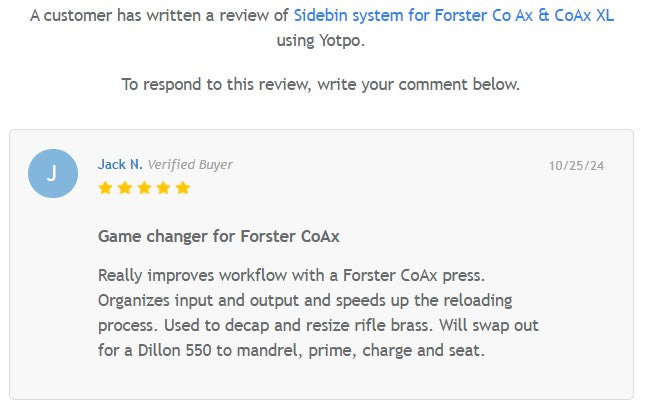Click the third rating star
Viewport: 647px width, 414px height.
(x=143, y=187)
